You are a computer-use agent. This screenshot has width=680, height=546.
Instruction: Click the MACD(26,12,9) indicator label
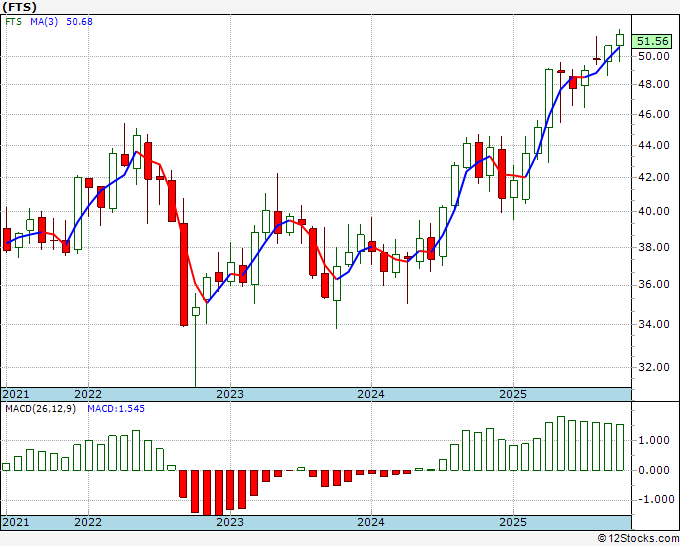(40, 409)
